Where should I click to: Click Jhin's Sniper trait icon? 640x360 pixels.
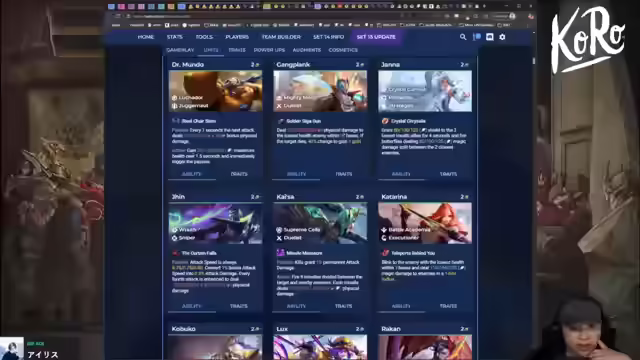174,238
